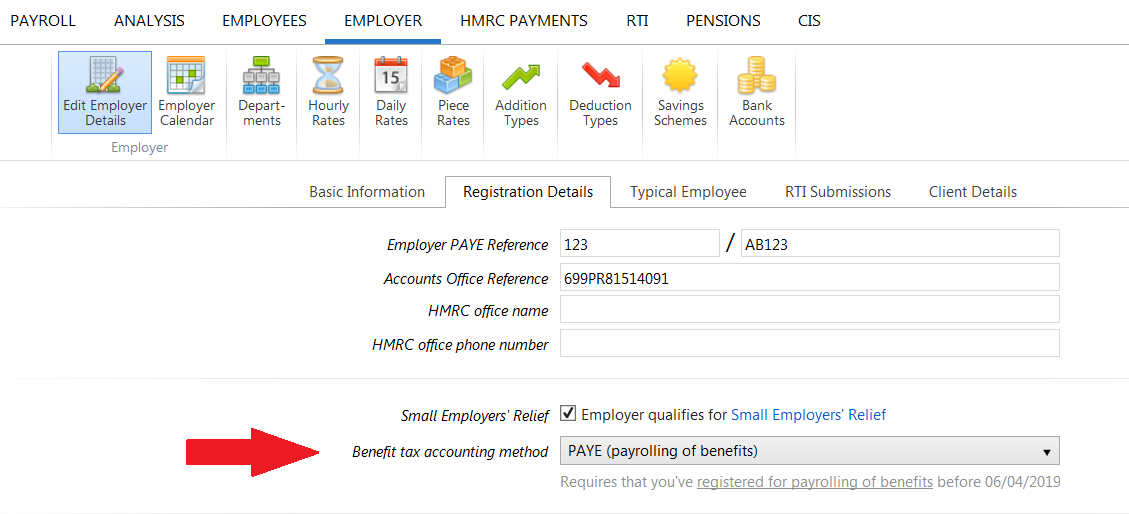1129x514 pixels.
Task: Follow the Small Employers' Relief link
Action: click(809, 415)
